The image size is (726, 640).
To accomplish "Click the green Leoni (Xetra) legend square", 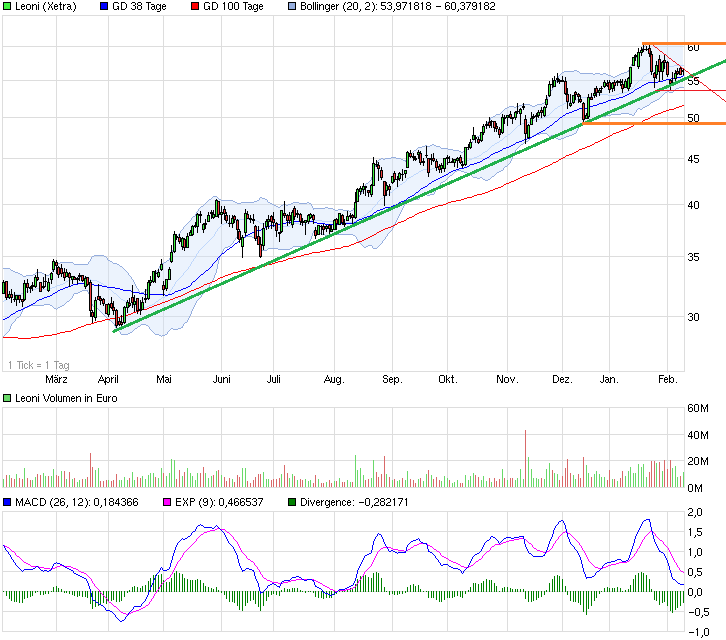I will pyautogui.click(x=7, y=6).
